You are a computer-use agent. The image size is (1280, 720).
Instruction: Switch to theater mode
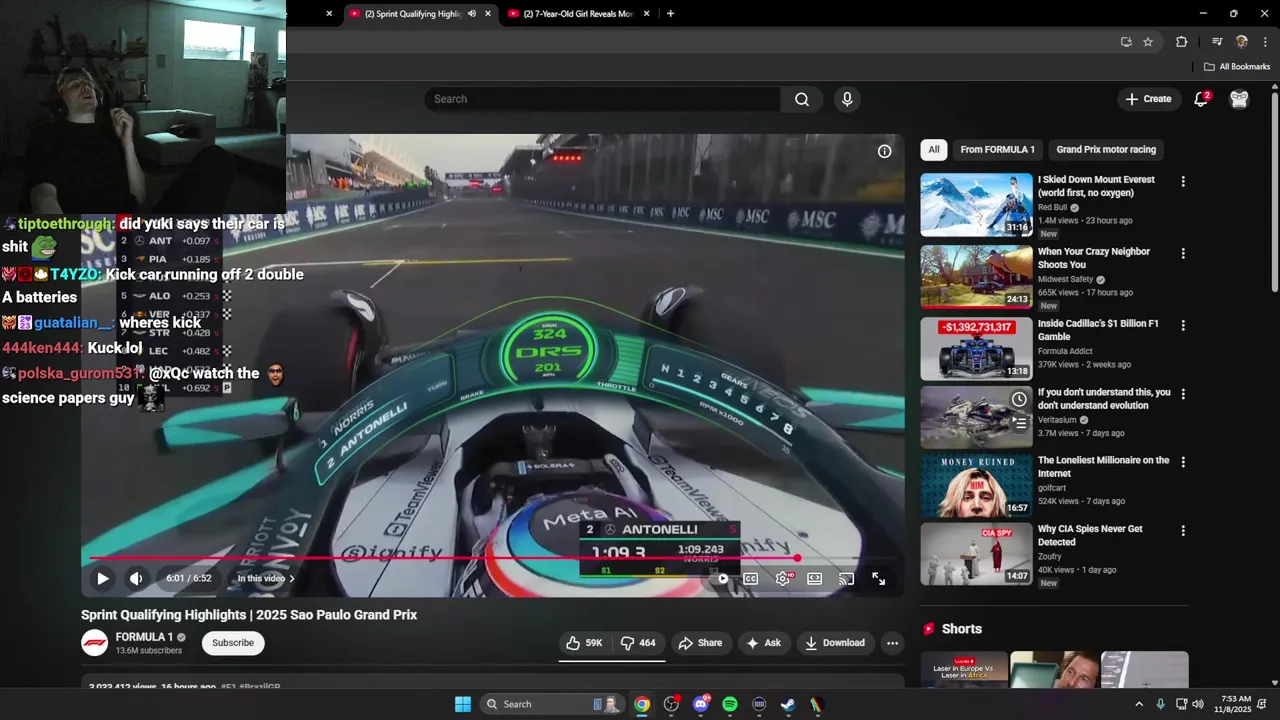815,578
